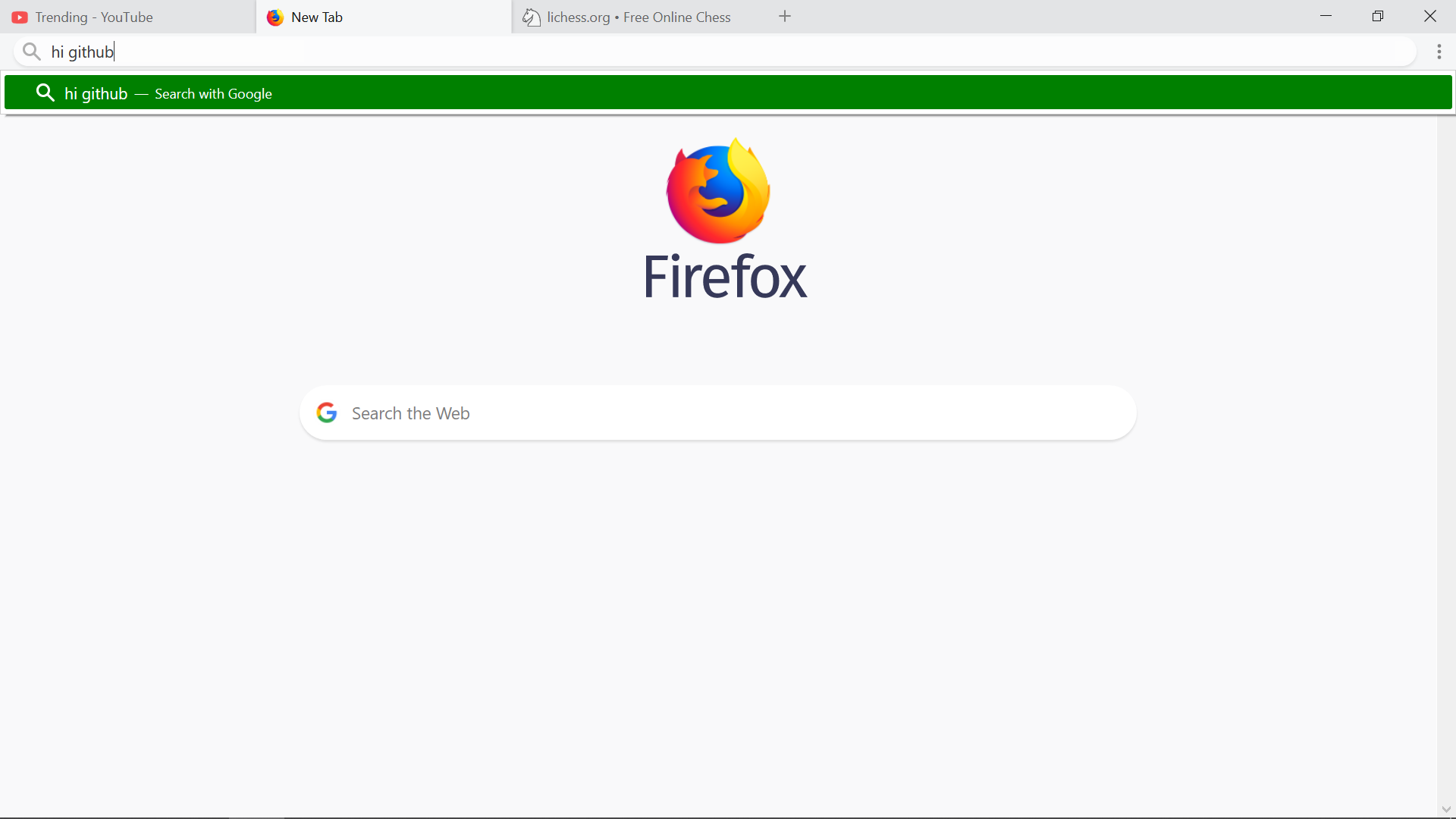
Task: Click the Firefox wordmark text
Action: [x=725, y=278]
